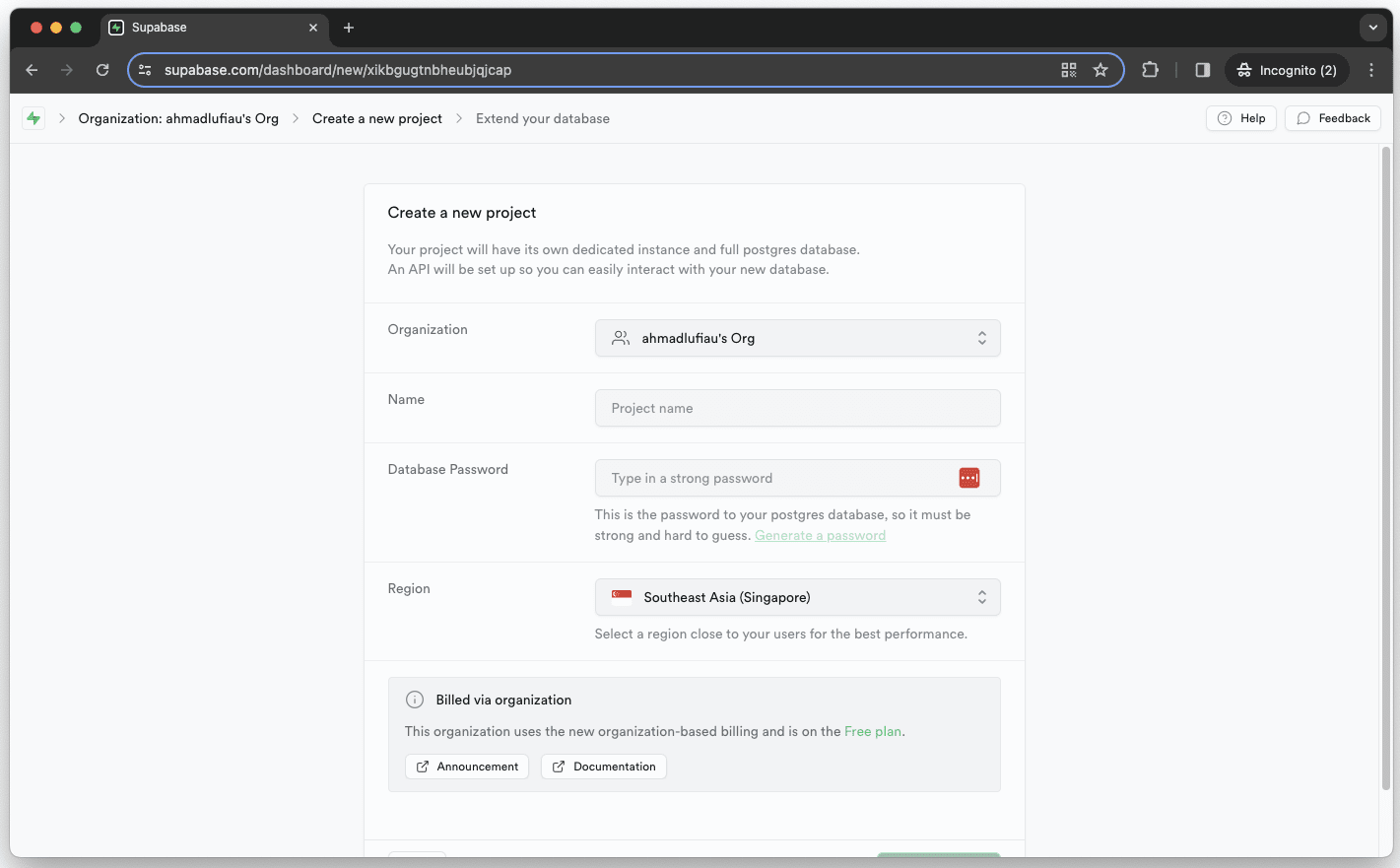
Task: Open the Free plan link
Action: coord(873,731)
